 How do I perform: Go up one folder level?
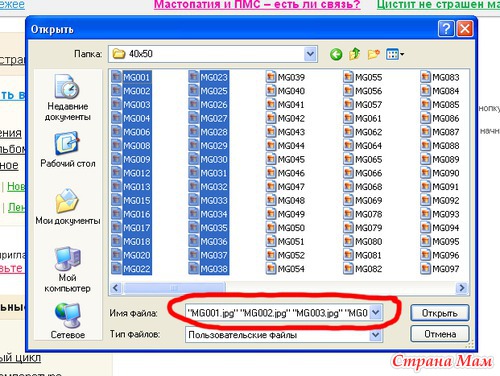(354, 54)
